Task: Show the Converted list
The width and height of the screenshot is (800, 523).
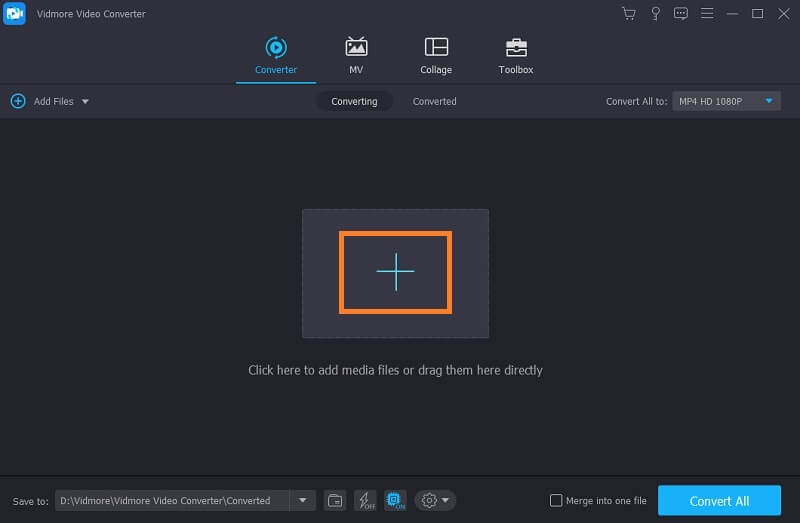Action: point(434,101)
